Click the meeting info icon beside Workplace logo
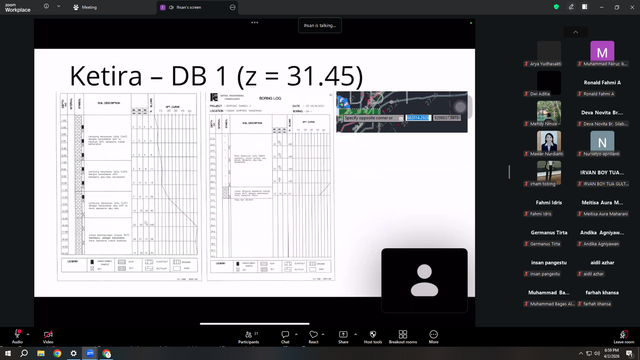The width and height of the screenshot is (640, 360). [x=47, y=7]
